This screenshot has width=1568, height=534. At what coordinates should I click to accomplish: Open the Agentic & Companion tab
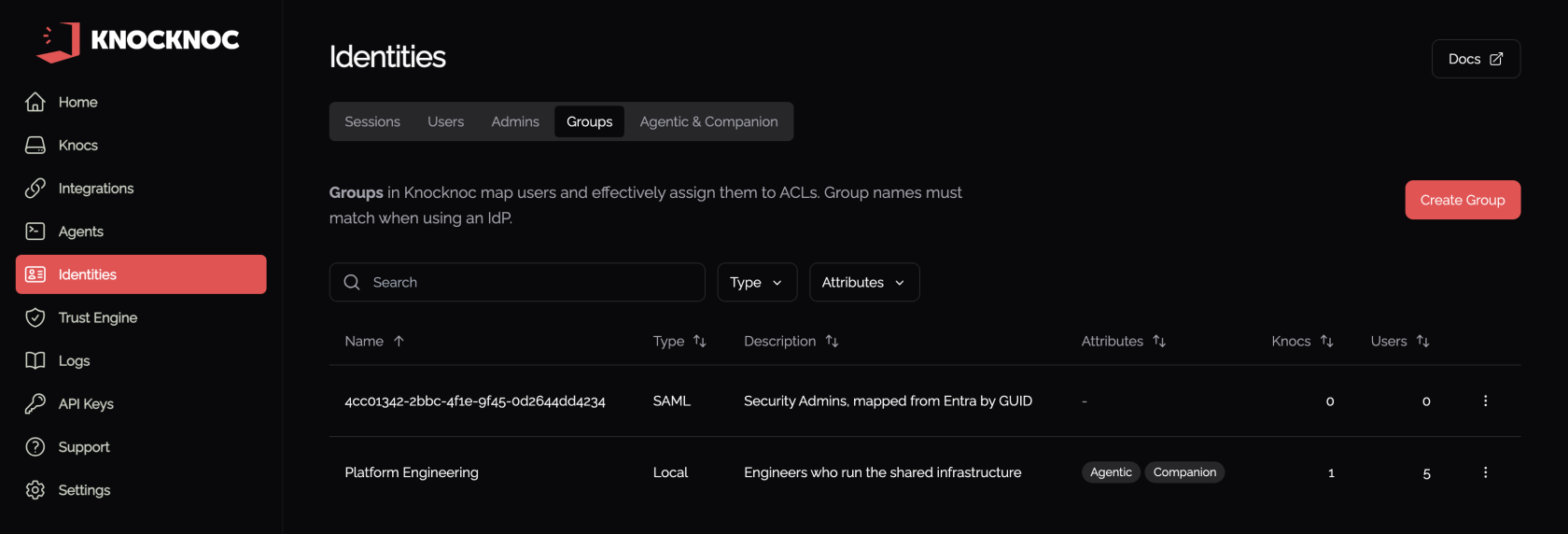708,121
